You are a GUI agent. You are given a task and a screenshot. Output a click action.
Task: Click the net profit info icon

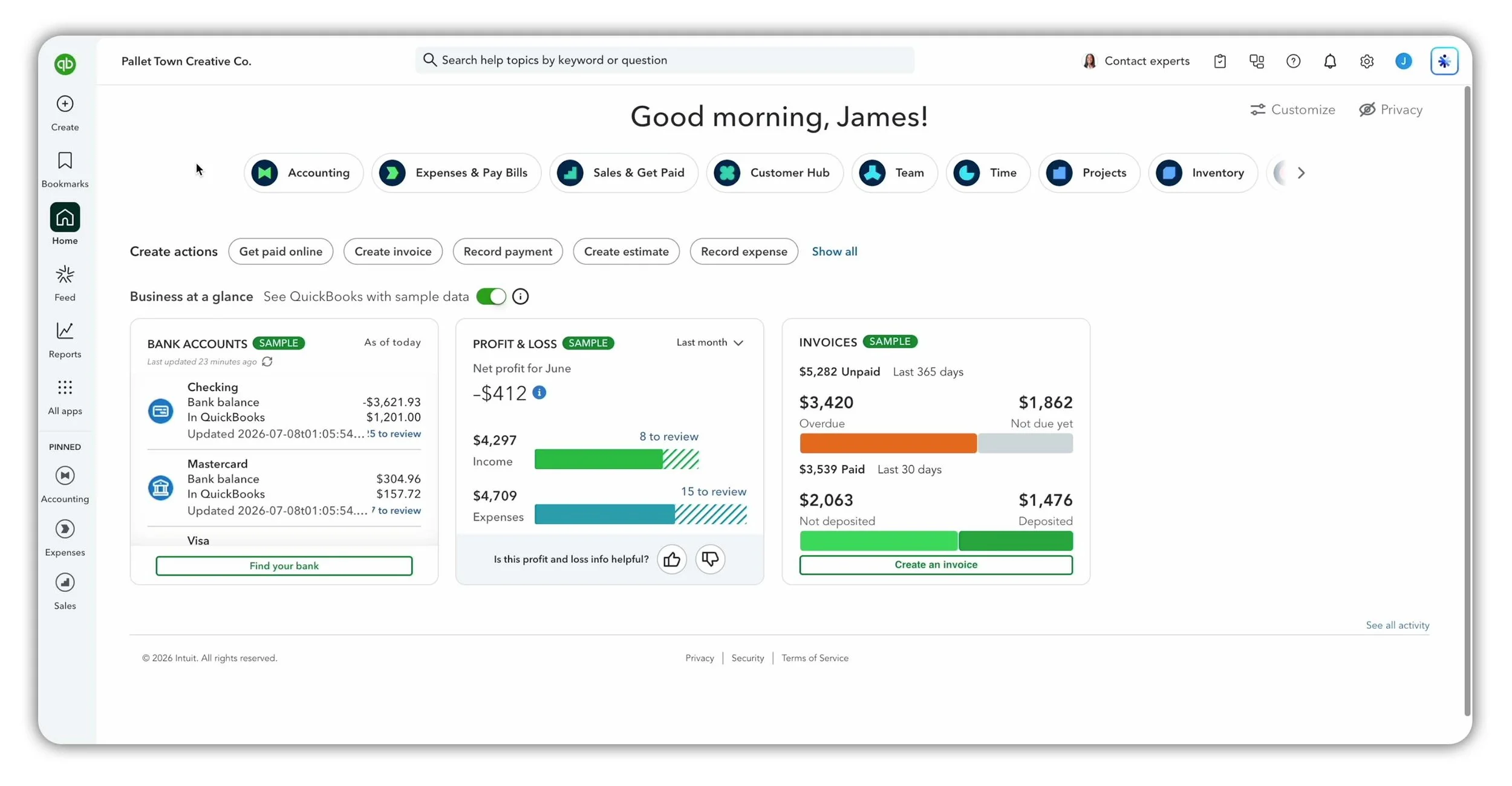click(x=539, y=392)
